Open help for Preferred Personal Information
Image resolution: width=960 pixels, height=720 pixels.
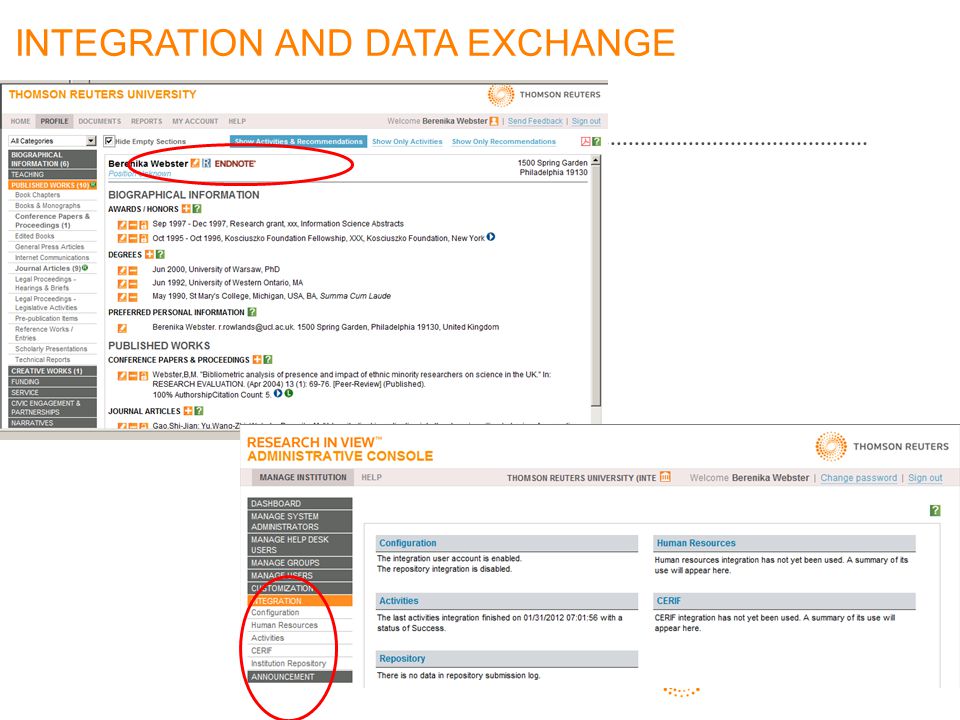point(252,312)
